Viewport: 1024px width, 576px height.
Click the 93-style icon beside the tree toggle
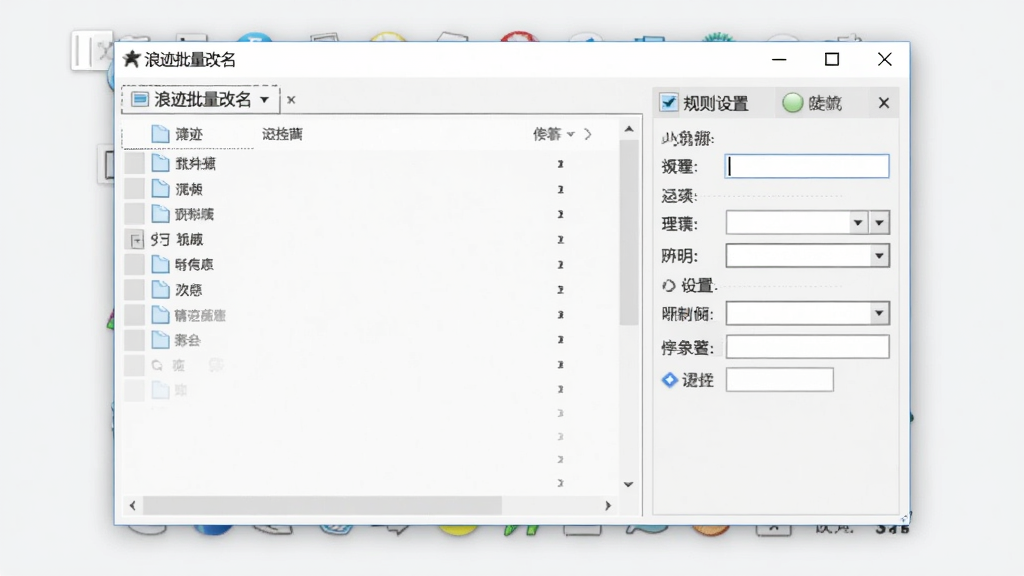click(x=160, y=240)
